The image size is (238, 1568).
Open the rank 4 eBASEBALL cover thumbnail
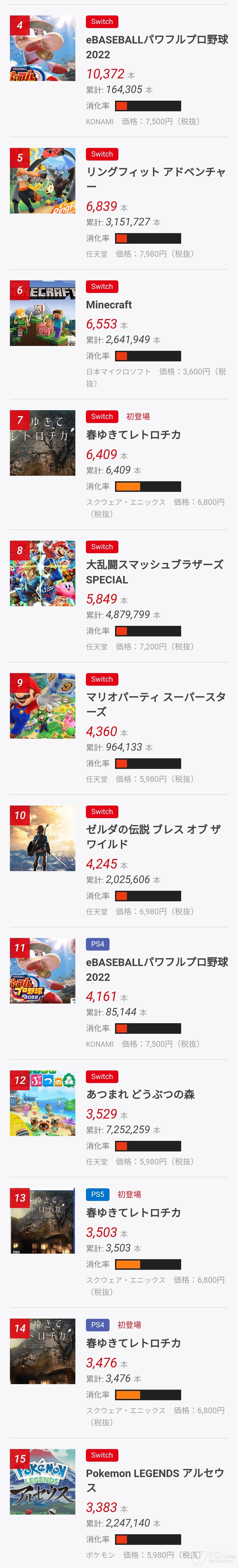[x=43, y=48]
